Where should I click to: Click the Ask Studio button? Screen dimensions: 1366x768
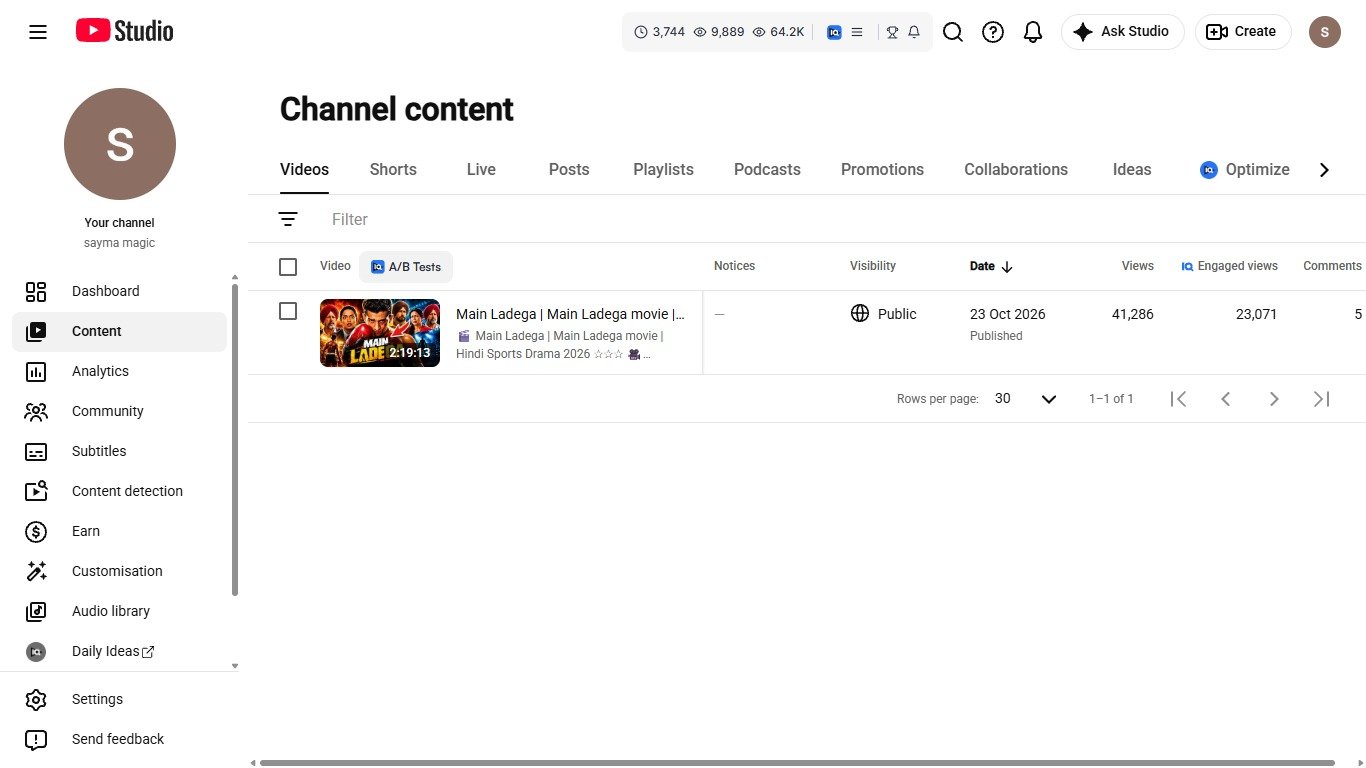click(x=1122, y=32)
